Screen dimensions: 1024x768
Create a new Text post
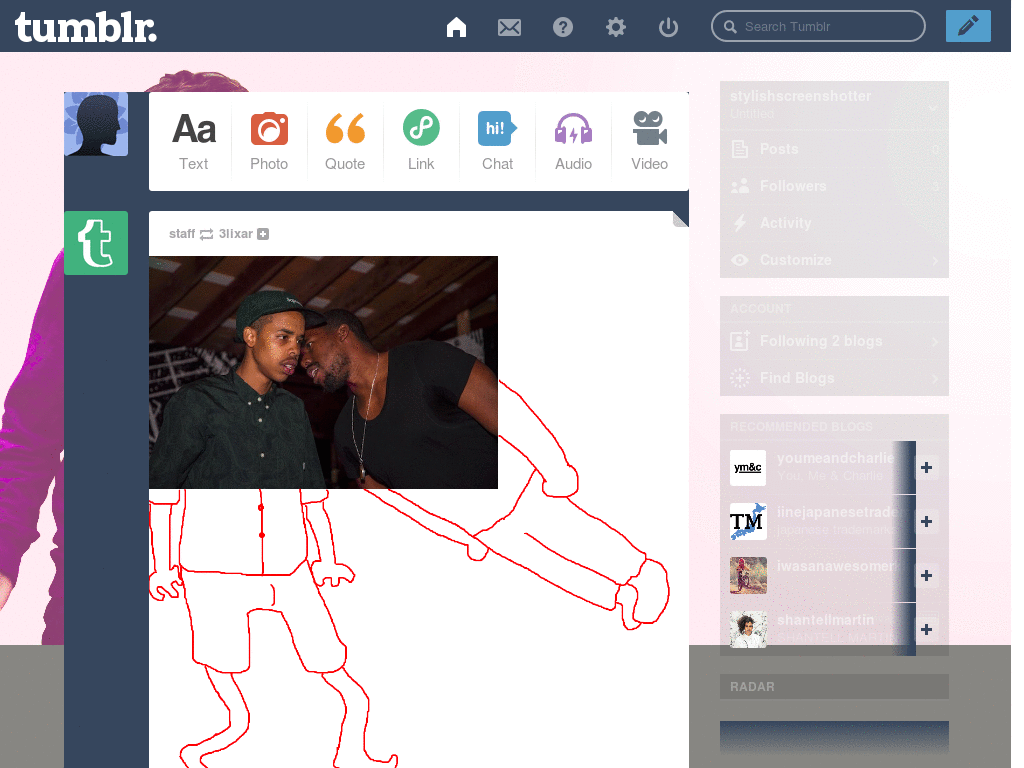pos(194,141)
